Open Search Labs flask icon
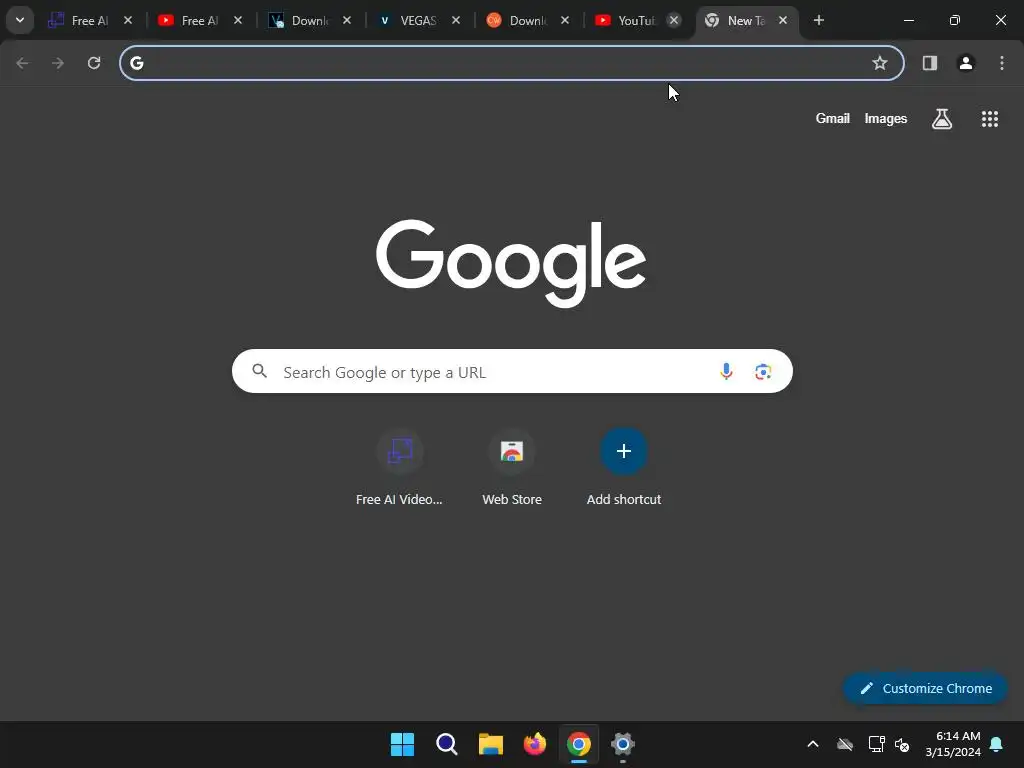This screenshot has height=768, width=1024. pos(942,119)
